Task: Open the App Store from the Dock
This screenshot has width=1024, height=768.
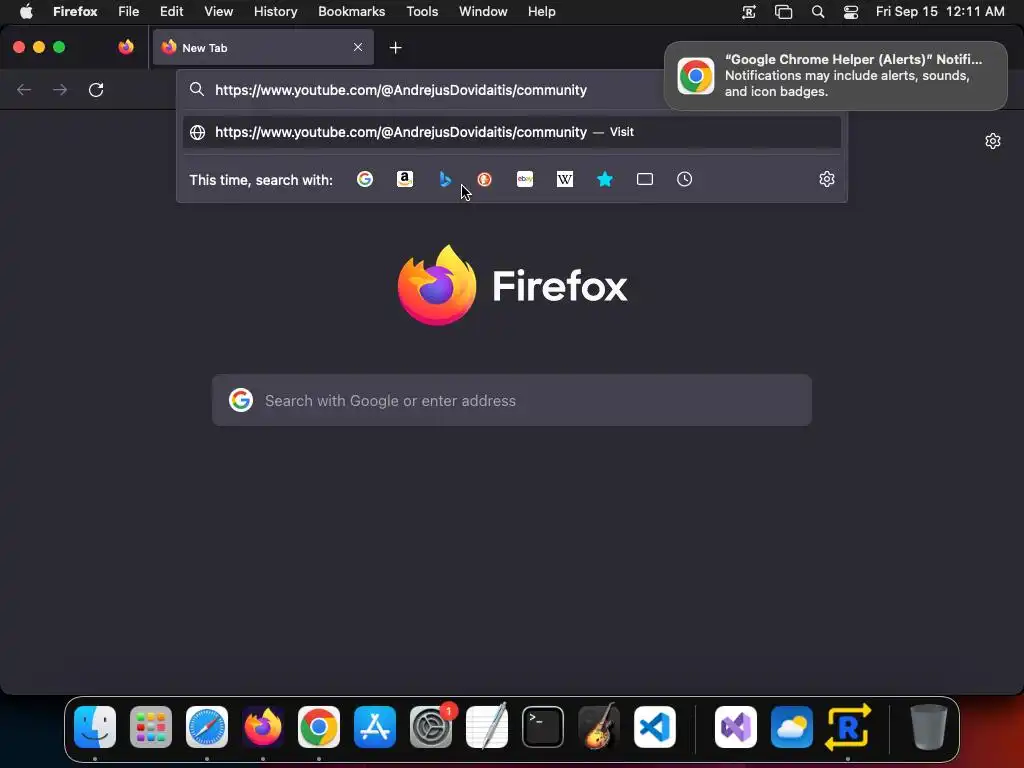Action: pos(375,727)
